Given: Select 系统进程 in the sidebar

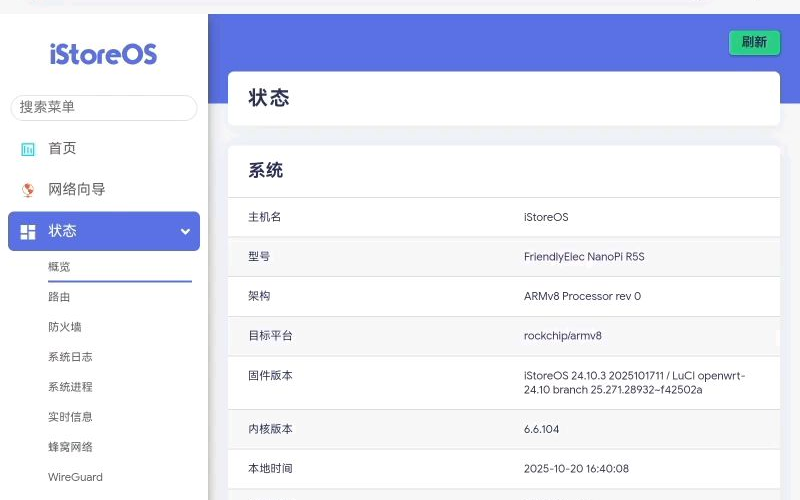Looking at the screenshot, I should click(70, 387).
